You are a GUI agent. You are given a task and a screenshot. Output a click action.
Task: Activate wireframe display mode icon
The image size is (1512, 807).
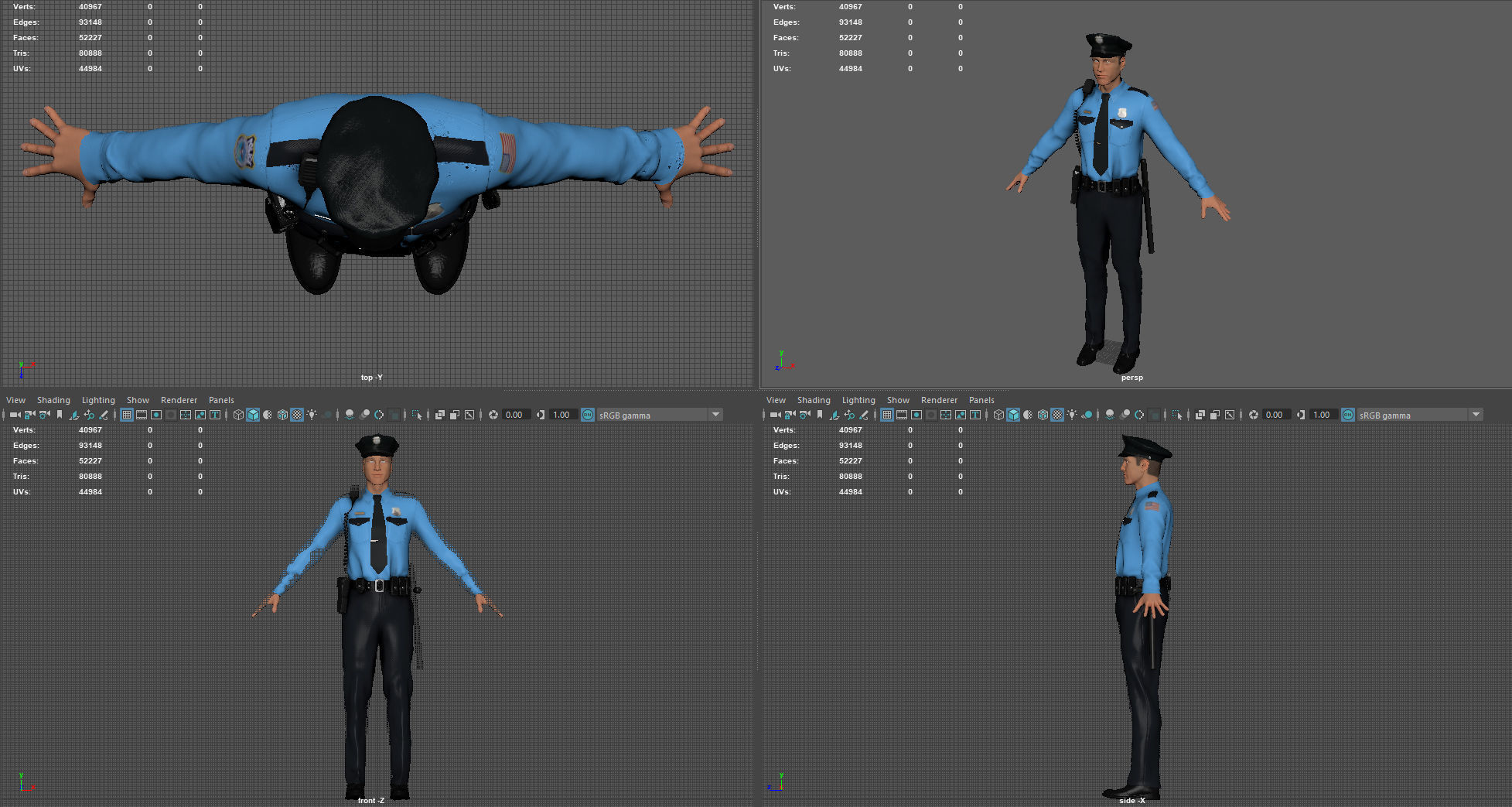click(237, 415)
